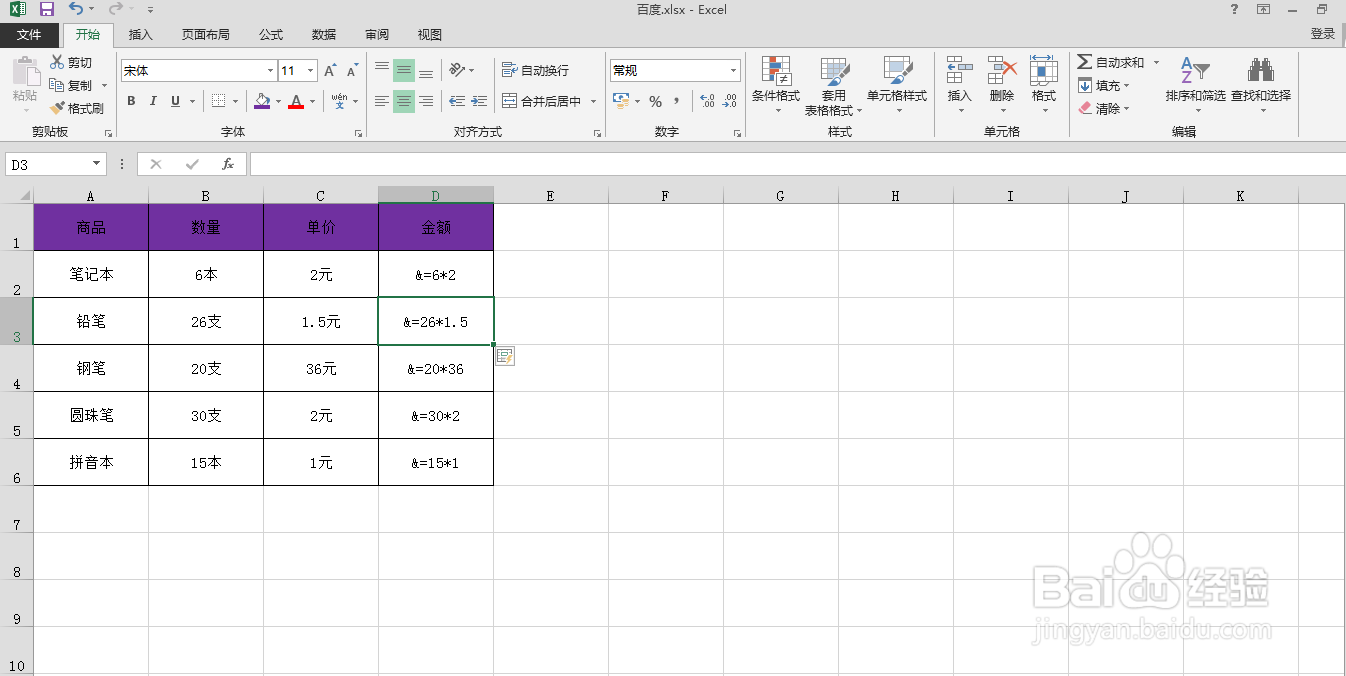Enable 自动换行 wrap text
1346x676 pixels.
(535, 71)
